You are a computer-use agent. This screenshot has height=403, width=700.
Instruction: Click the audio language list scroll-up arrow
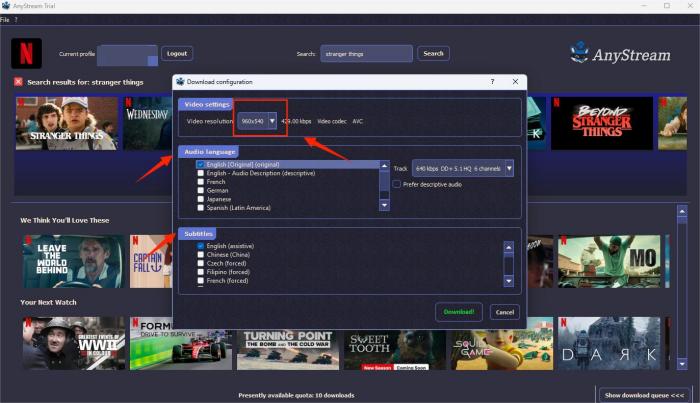384,166
